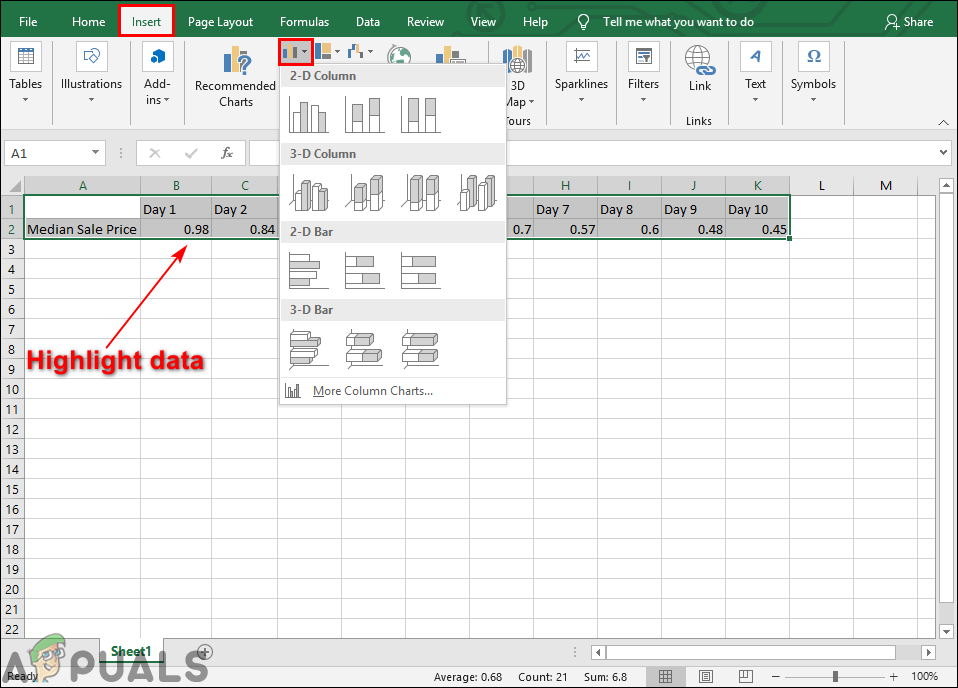Open the View tab
958x688 pixels.
pyautogui.click(x=483, y=22)
